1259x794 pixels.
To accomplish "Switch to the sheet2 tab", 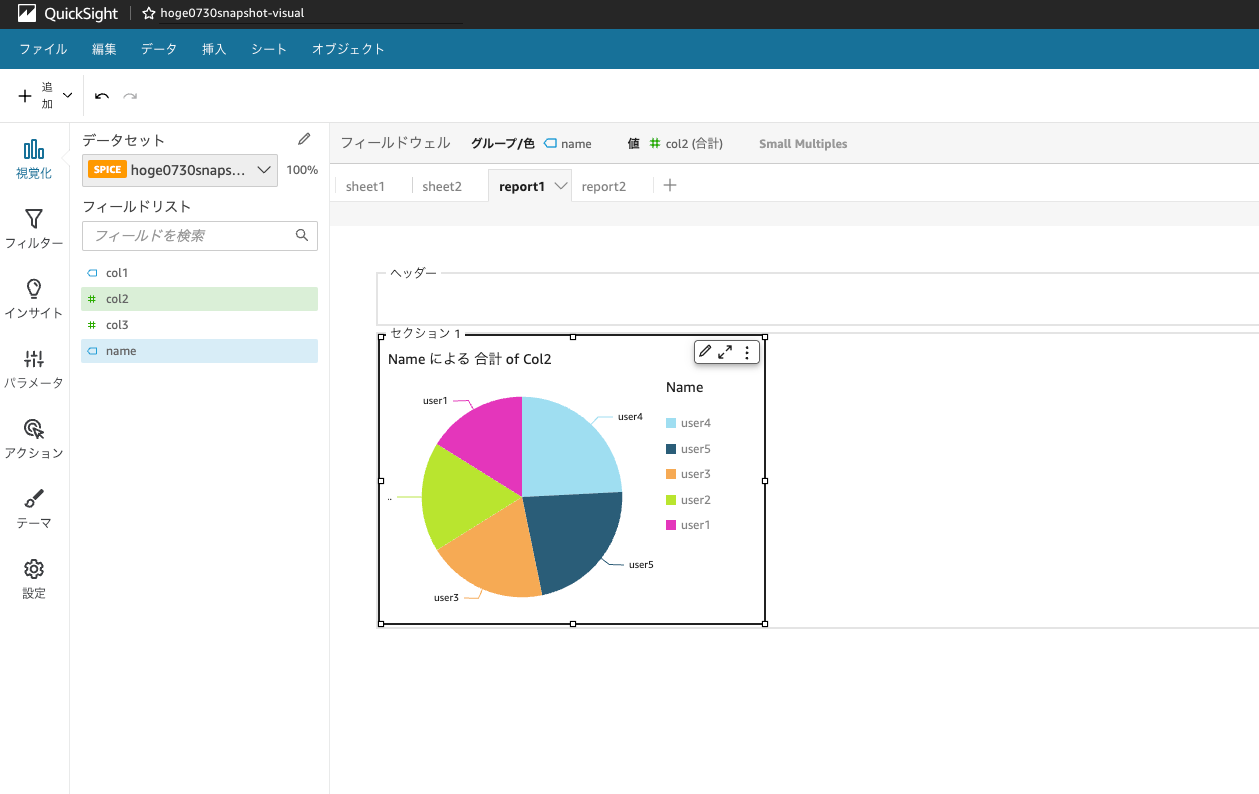I will [x=441, y=184].
